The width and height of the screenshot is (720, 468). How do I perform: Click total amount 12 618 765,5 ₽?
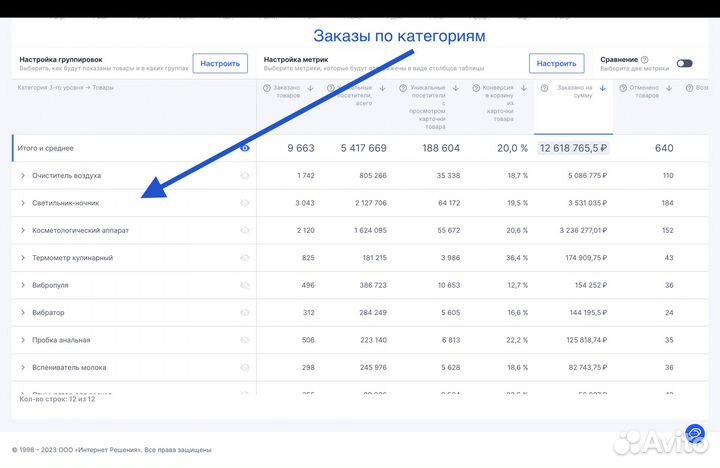[x=573, y=148]
